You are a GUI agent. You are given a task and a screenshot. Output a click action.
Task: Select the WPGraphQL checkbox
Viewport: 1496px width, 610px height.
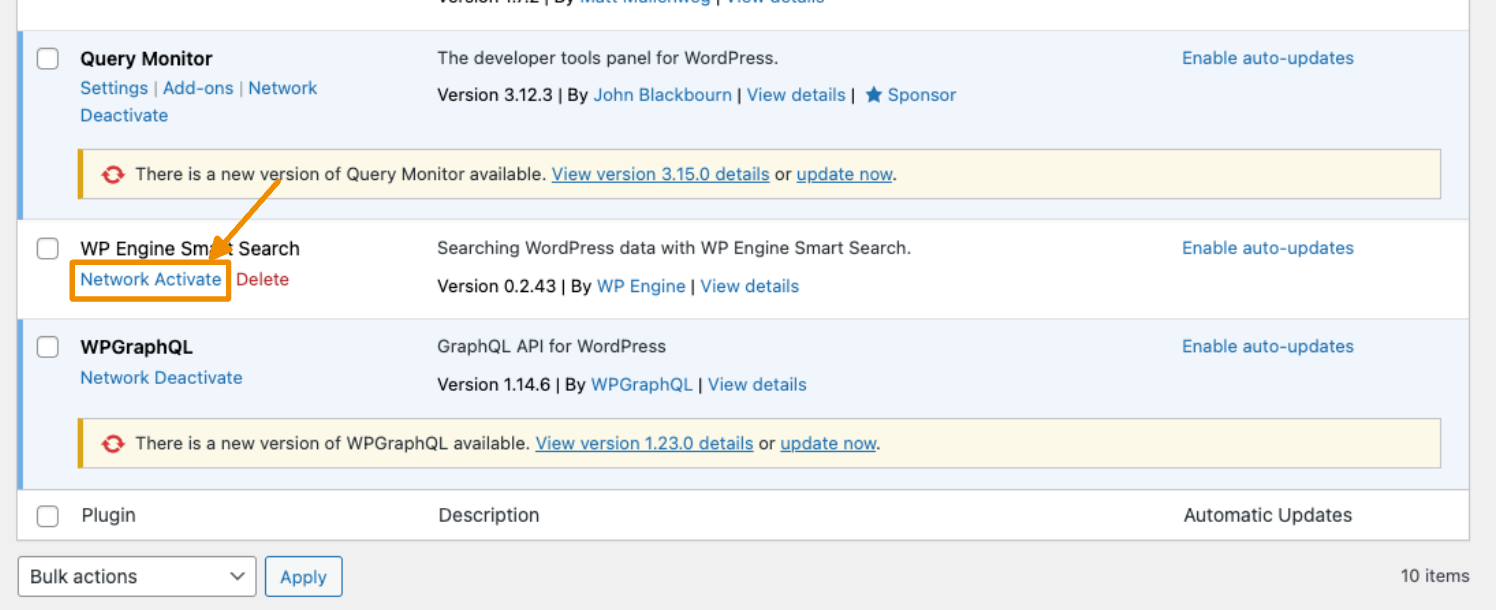point(47,346)
